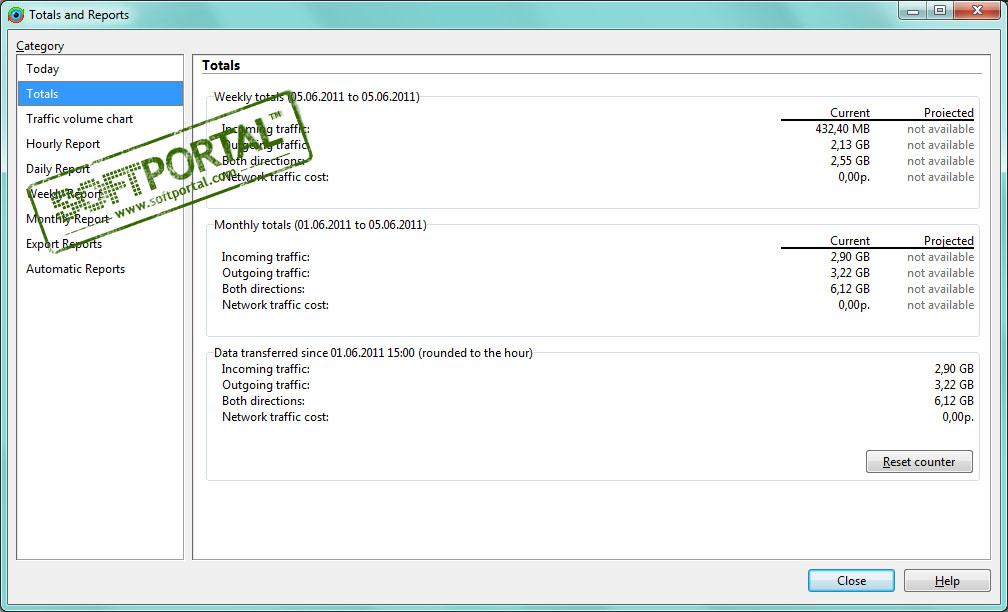Open the Monthly Report category
The width and height of the screenshot is (1008, 612).
(x=100, y=219)
